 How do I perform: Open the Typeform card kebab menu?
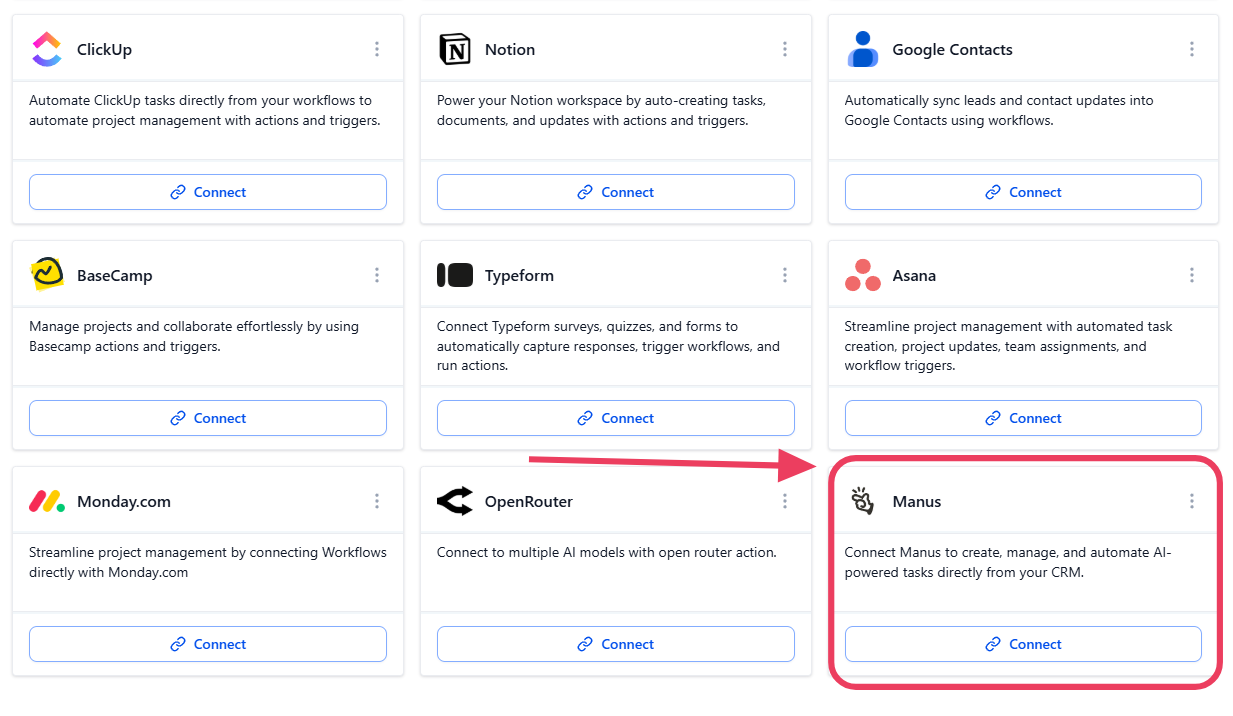point(785,275)
